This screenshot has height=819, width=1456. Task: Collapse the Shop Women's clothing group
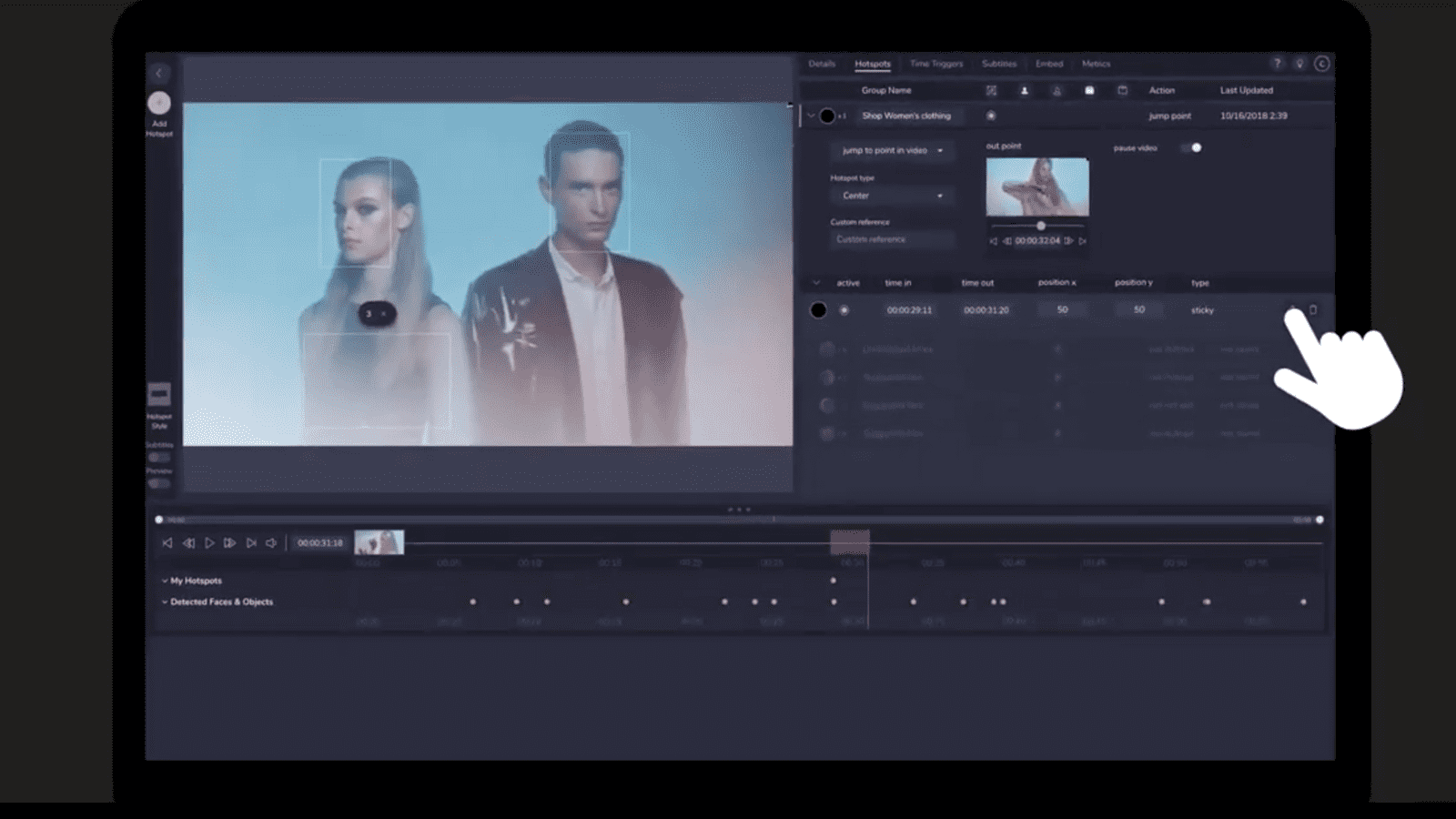(813, 116)
